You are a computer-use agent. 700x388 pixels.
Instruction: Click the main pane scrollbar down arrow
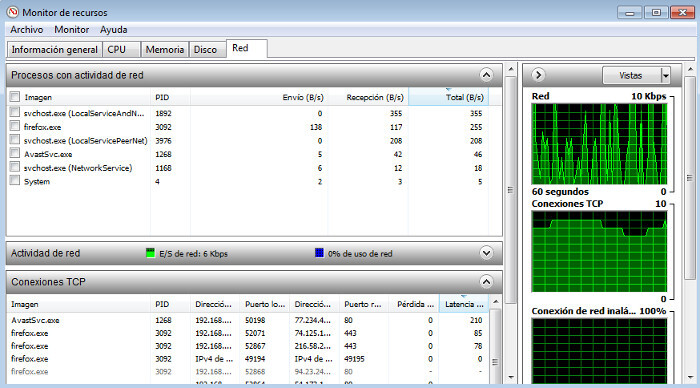(x=511, y=378)
